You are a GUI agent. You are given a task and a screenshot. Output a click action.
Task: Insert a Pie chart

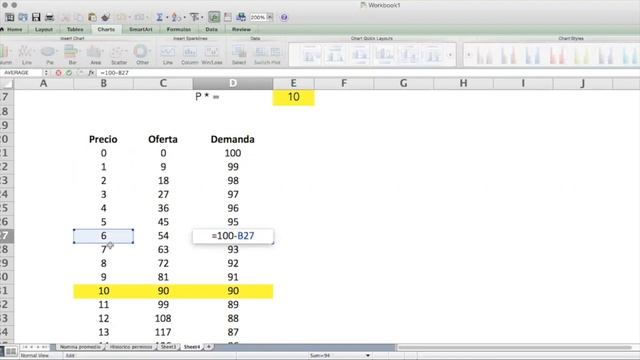[x=49, y=55]
